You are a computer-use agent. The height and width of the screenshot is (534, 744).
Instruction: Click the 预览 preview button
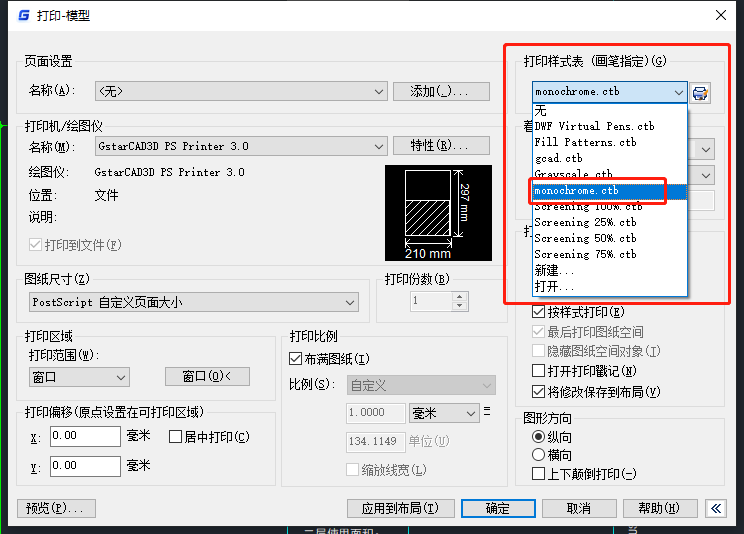click(x=56, y=508)
